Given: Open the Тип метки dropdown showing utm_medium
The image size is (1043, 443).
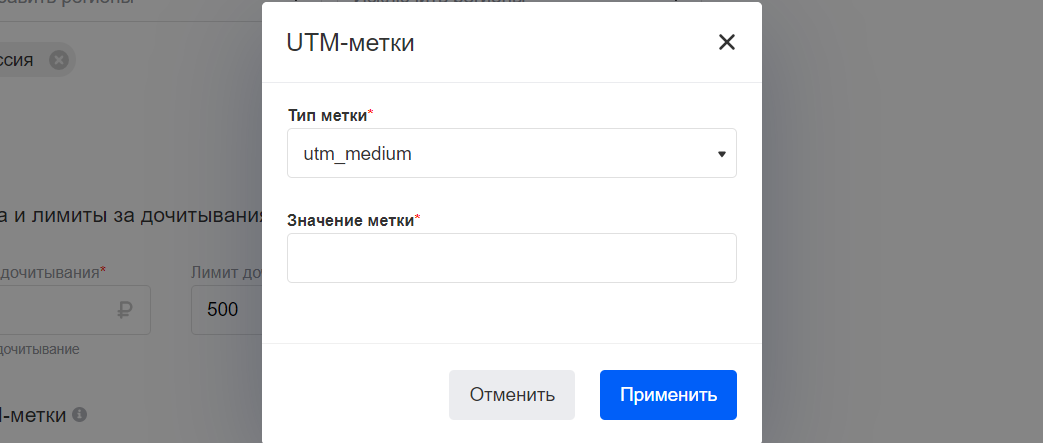Looking at the screenshot, I should click(512, 154).
